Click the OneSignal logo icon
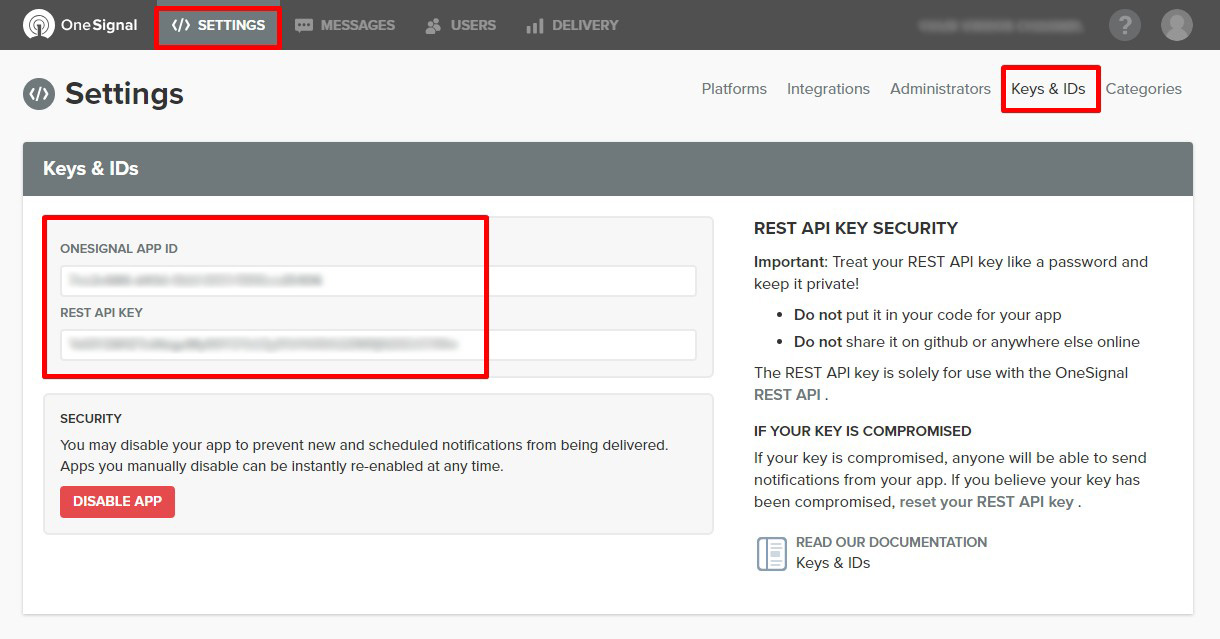 tap(39, 25)
